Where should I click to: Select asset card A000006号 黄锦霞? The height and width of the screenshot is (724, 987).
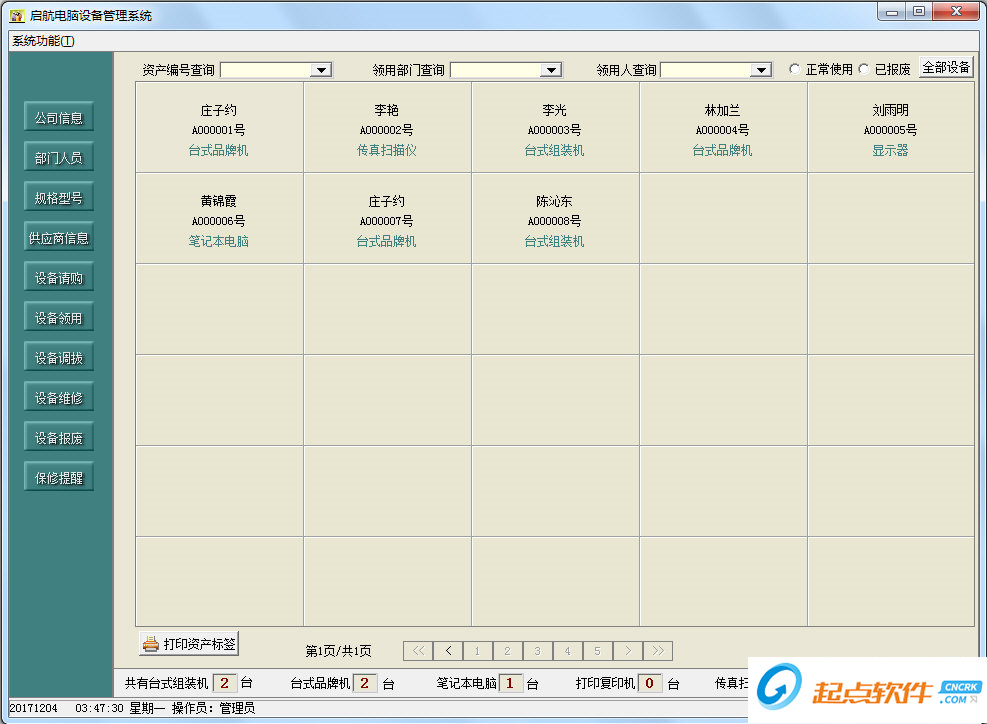[219, 218]
